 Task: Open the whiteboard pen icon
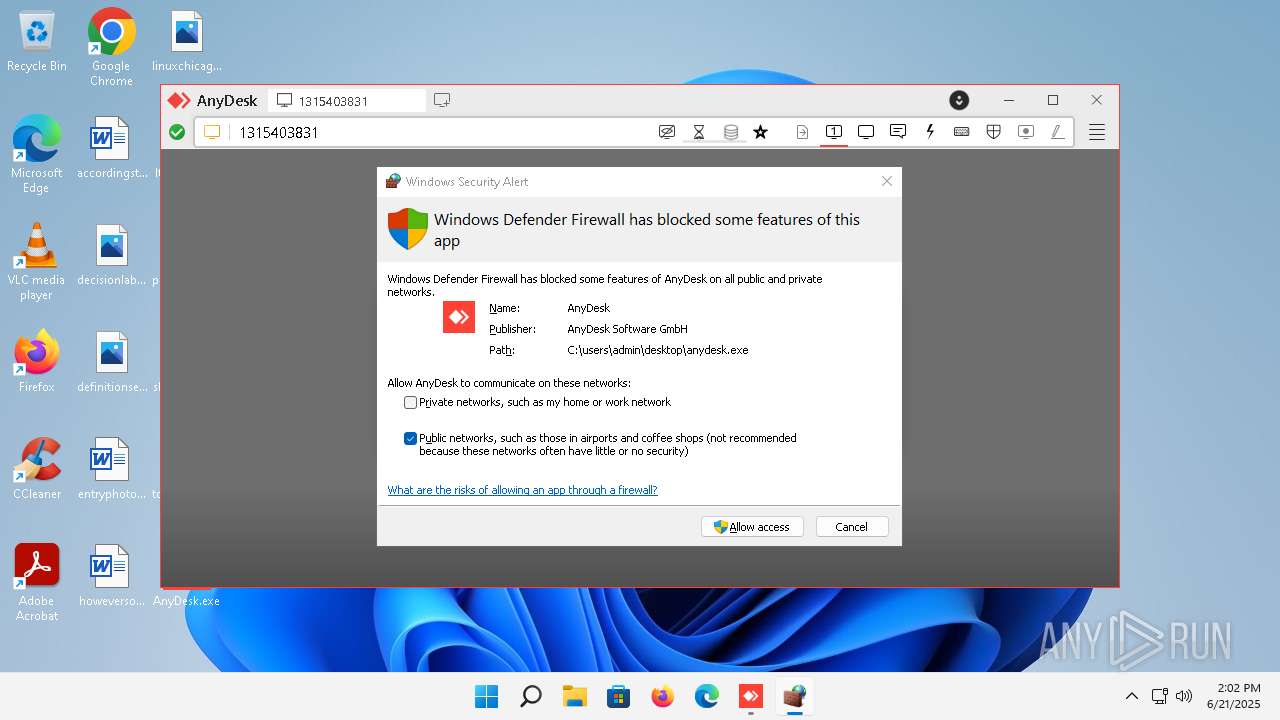click(x=1057, y=132)
